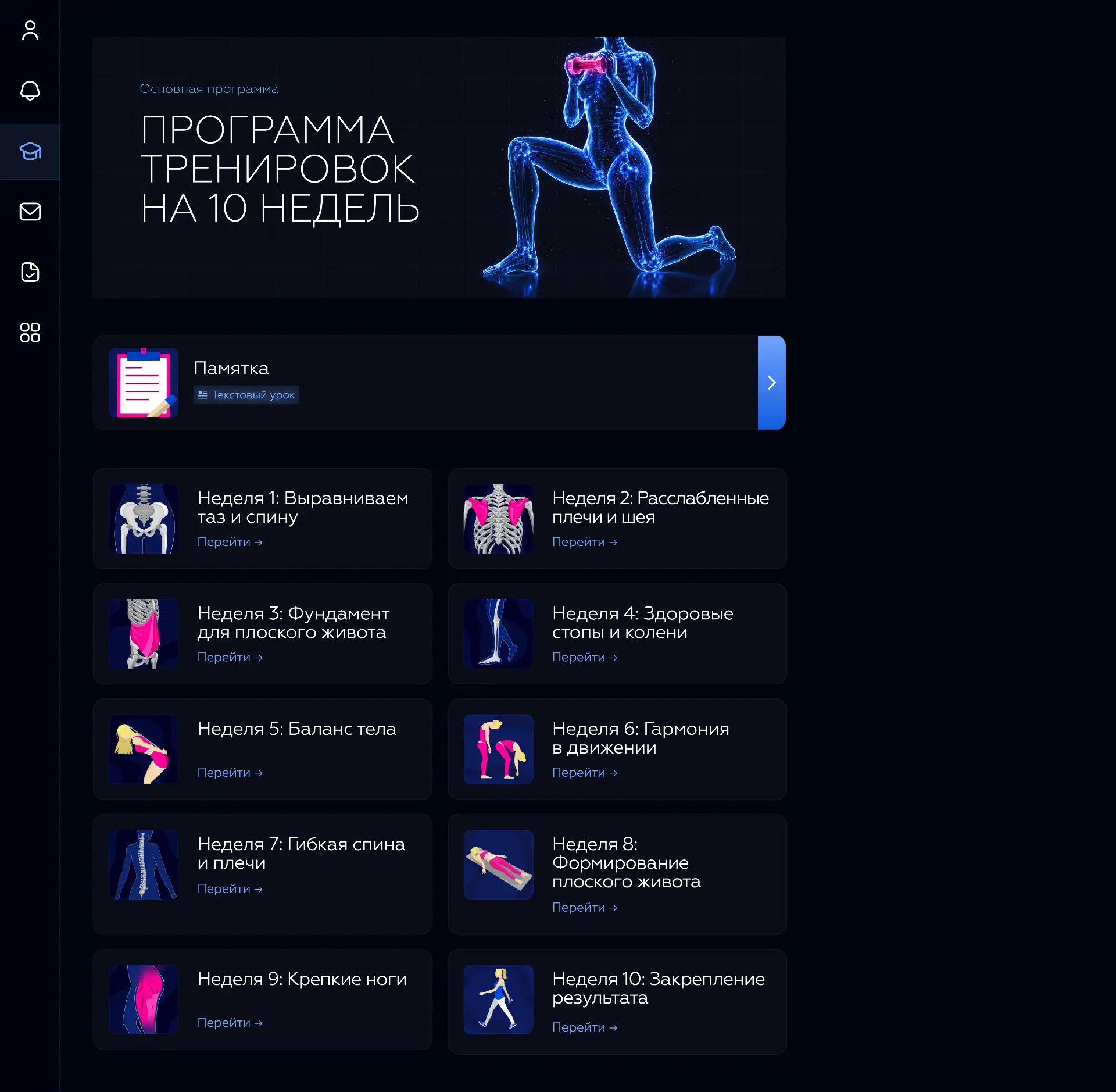Open notifications bell in sidebar
This screenshot has width=1116, height=1092.
30,91
